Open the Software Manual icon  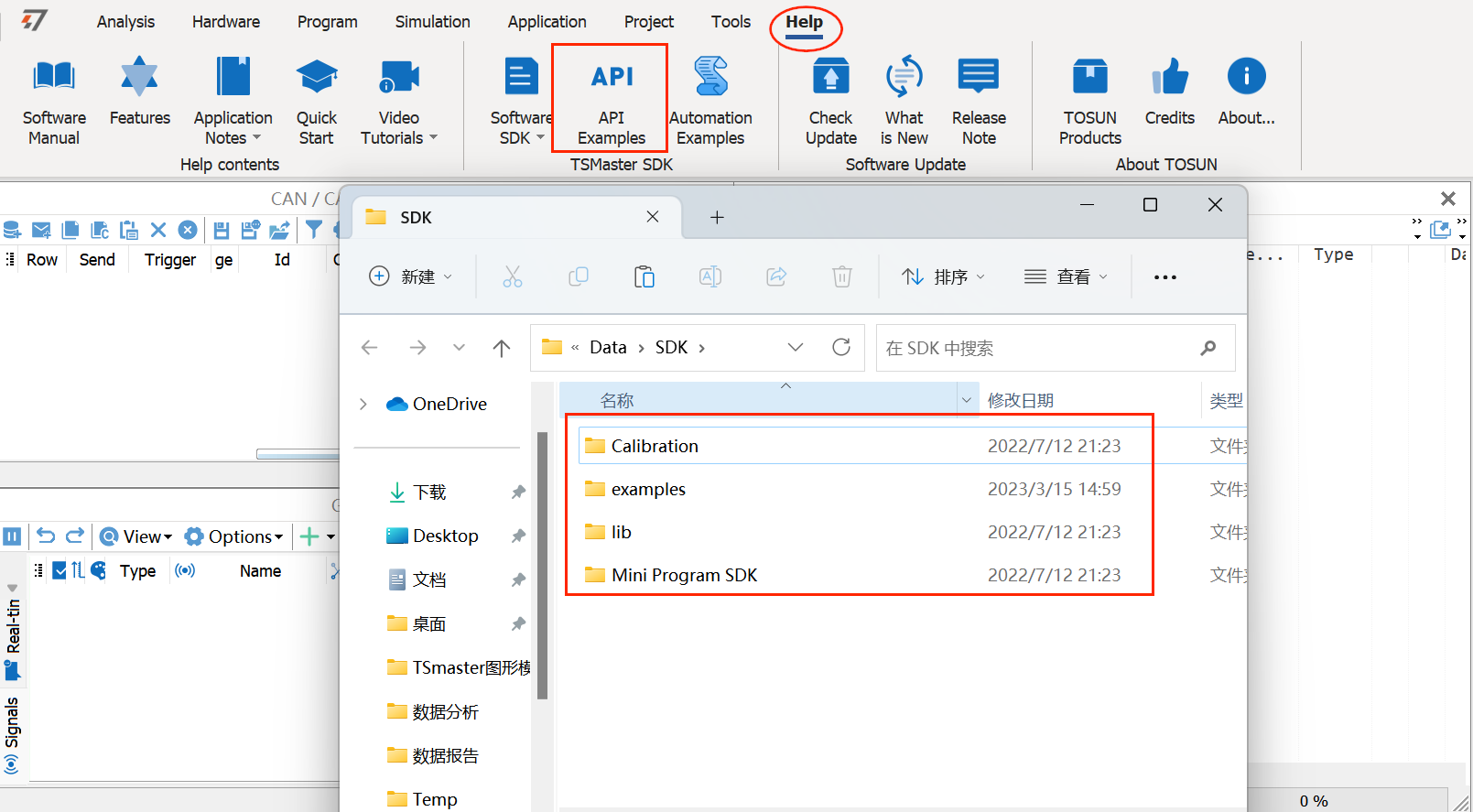(54, 78)
